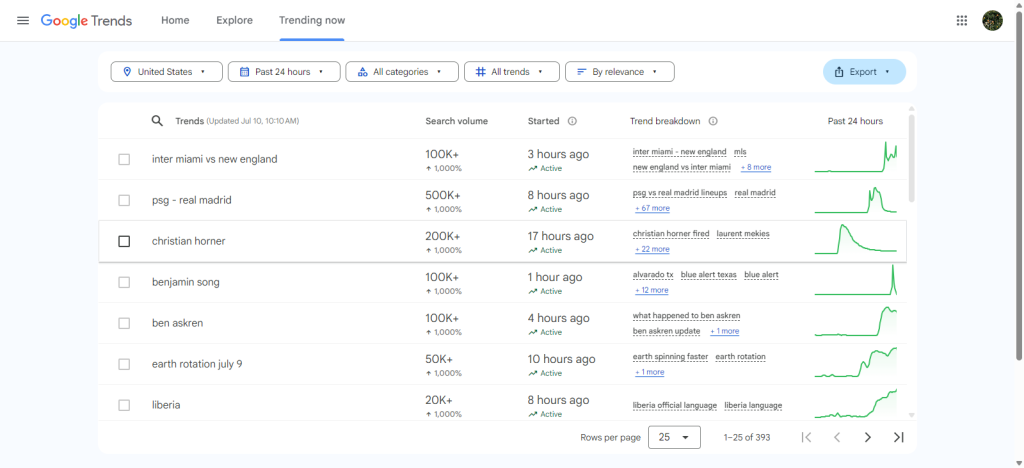Click the 'blue alert texas' breakdown tag

709,275
